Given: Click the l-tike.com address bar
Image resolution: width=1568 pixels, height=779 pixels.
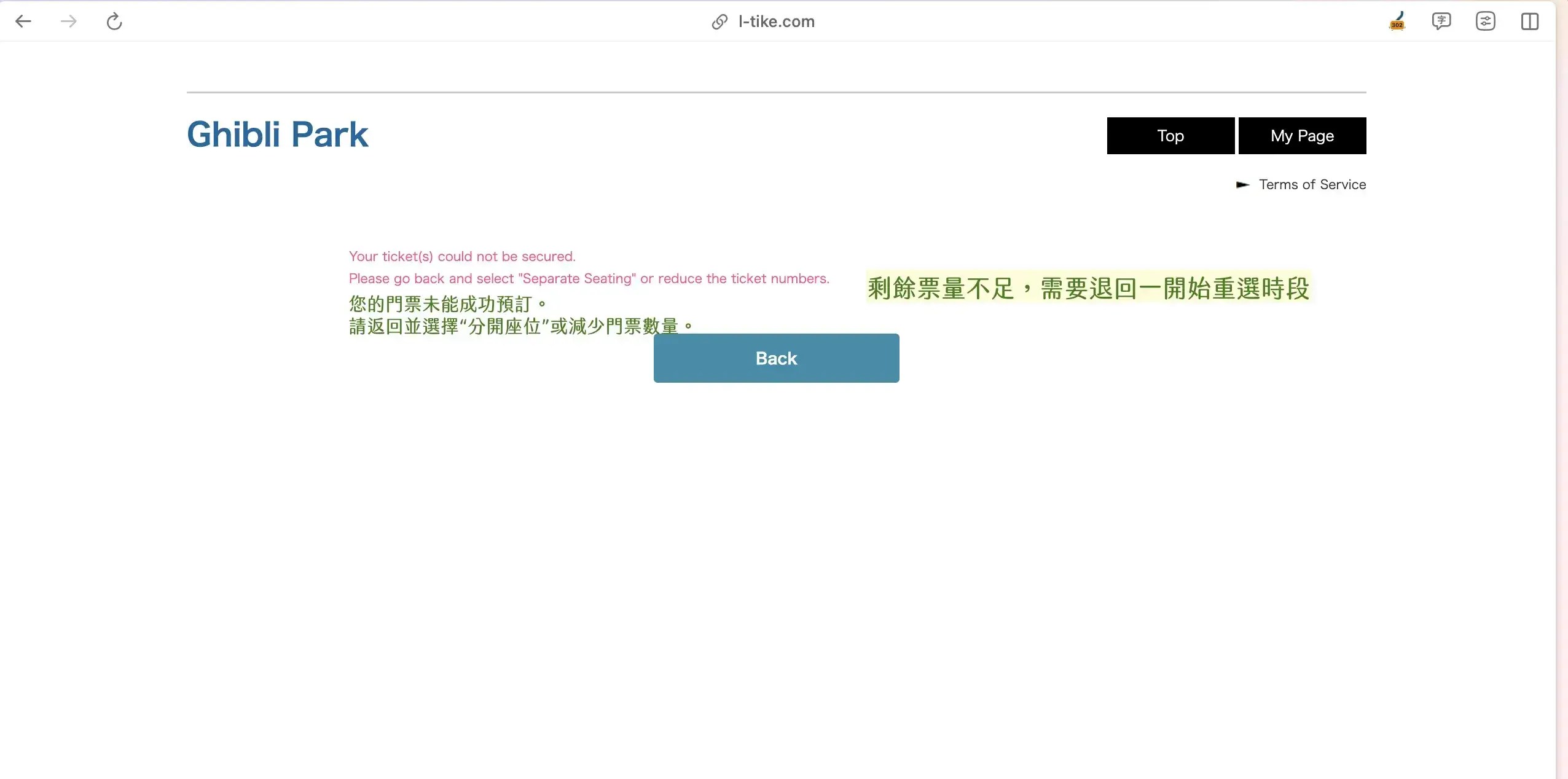Looking at the screenshot, I should (777, 22).
